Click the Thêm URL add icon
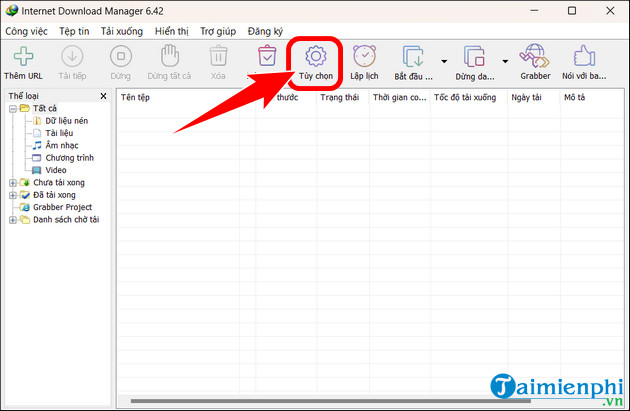Screen dimensions: 630x411 [x=23, y=56]
